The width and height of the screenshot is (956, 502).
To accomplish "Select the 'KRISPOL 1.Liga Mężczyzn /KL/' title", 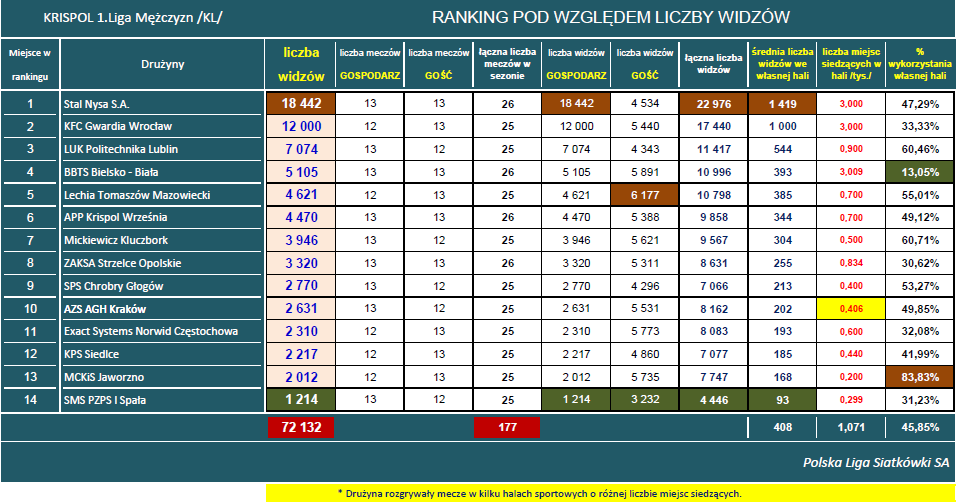I will [x=132, y=18].
